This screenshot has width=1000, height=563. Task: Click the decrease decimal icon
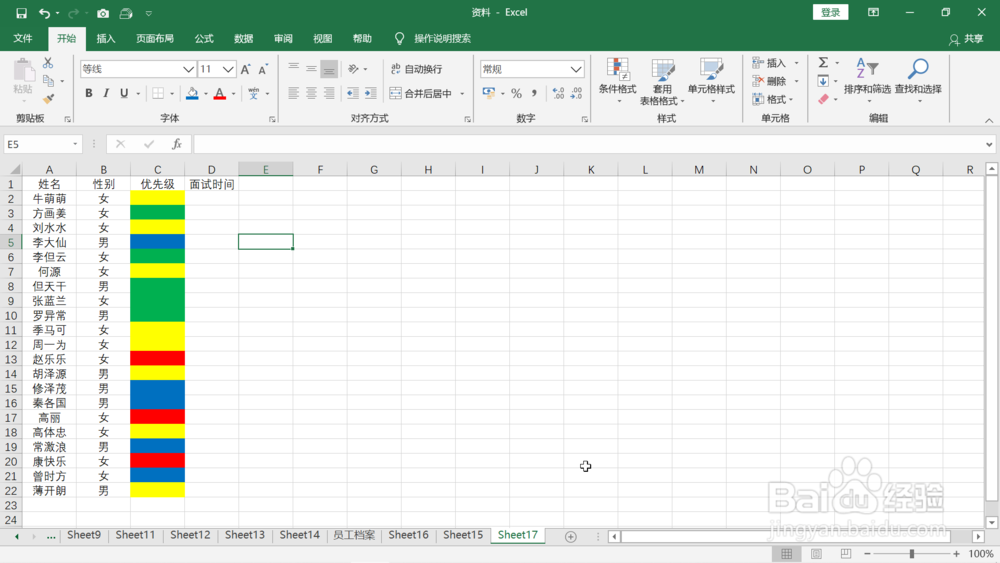[x=577, y=94]
